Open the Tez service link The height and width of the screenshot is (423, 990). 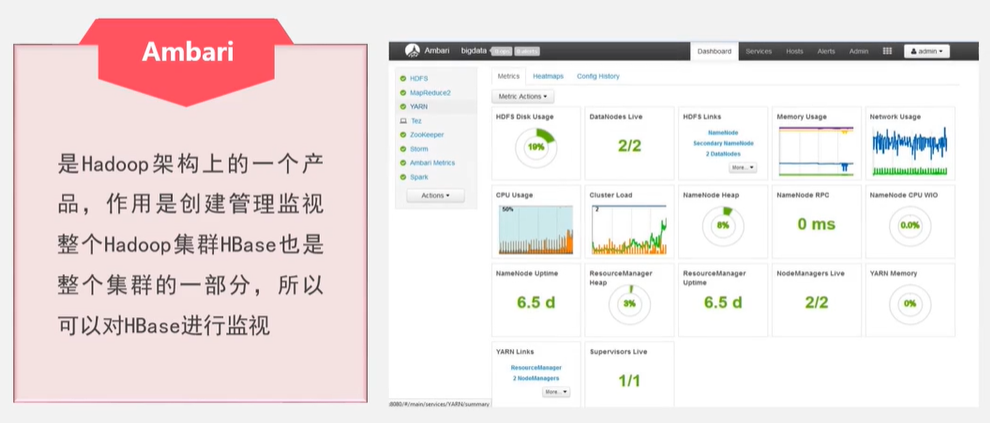[x=416, y=121]
